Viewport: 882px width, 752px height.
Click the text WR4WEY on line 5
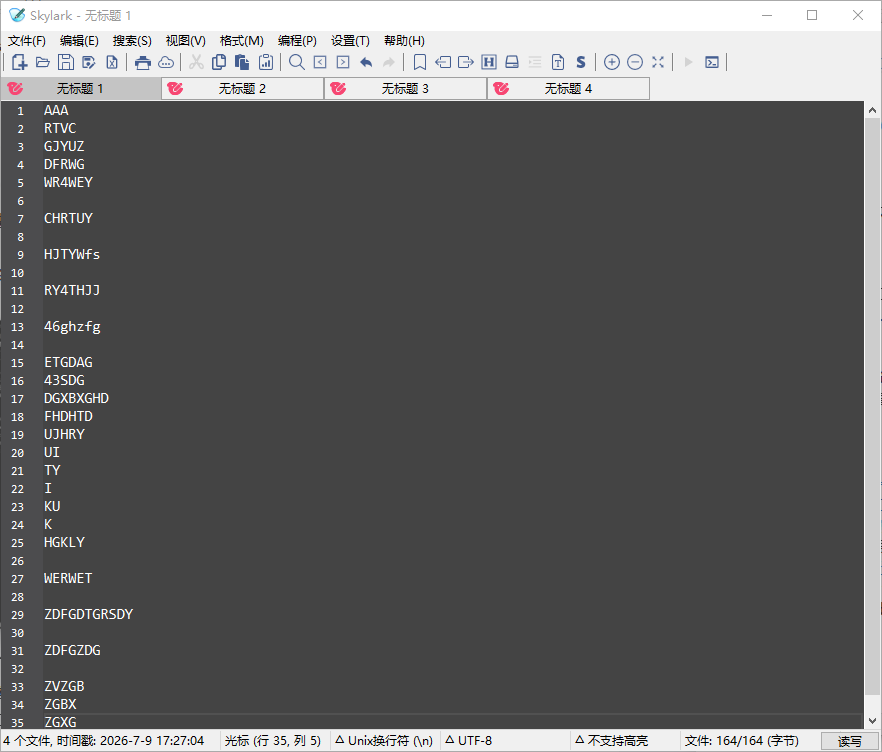point(68,182)
